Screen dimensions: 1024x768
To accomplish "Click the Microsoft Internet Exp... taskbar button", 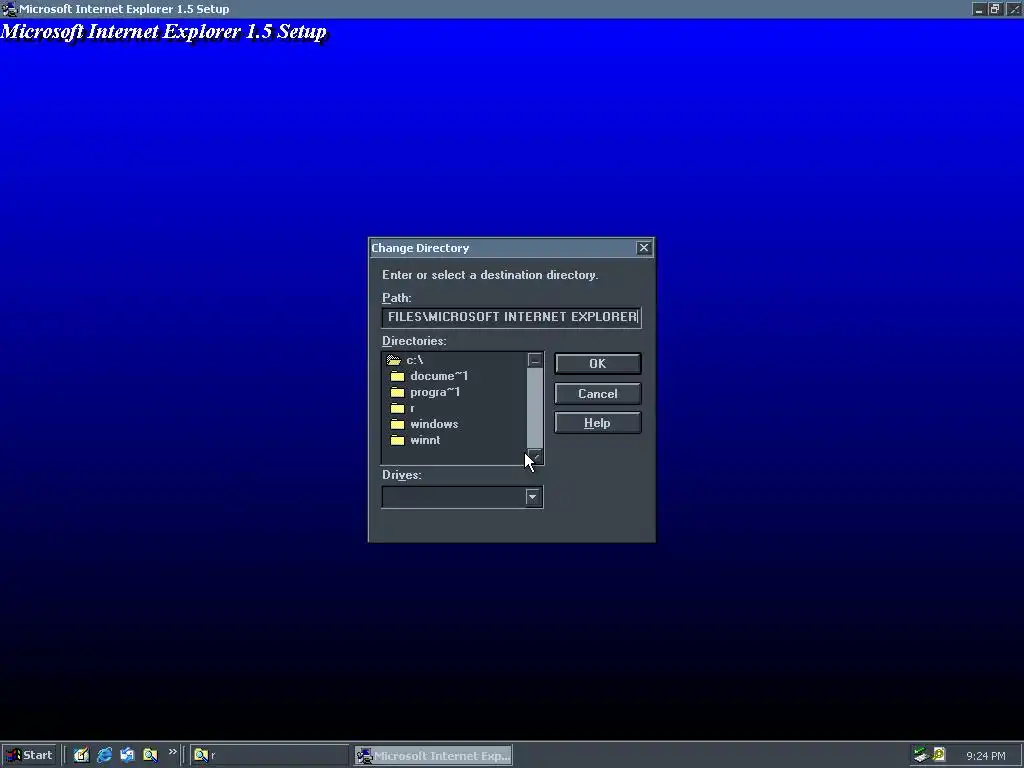I will pos(434,756).
